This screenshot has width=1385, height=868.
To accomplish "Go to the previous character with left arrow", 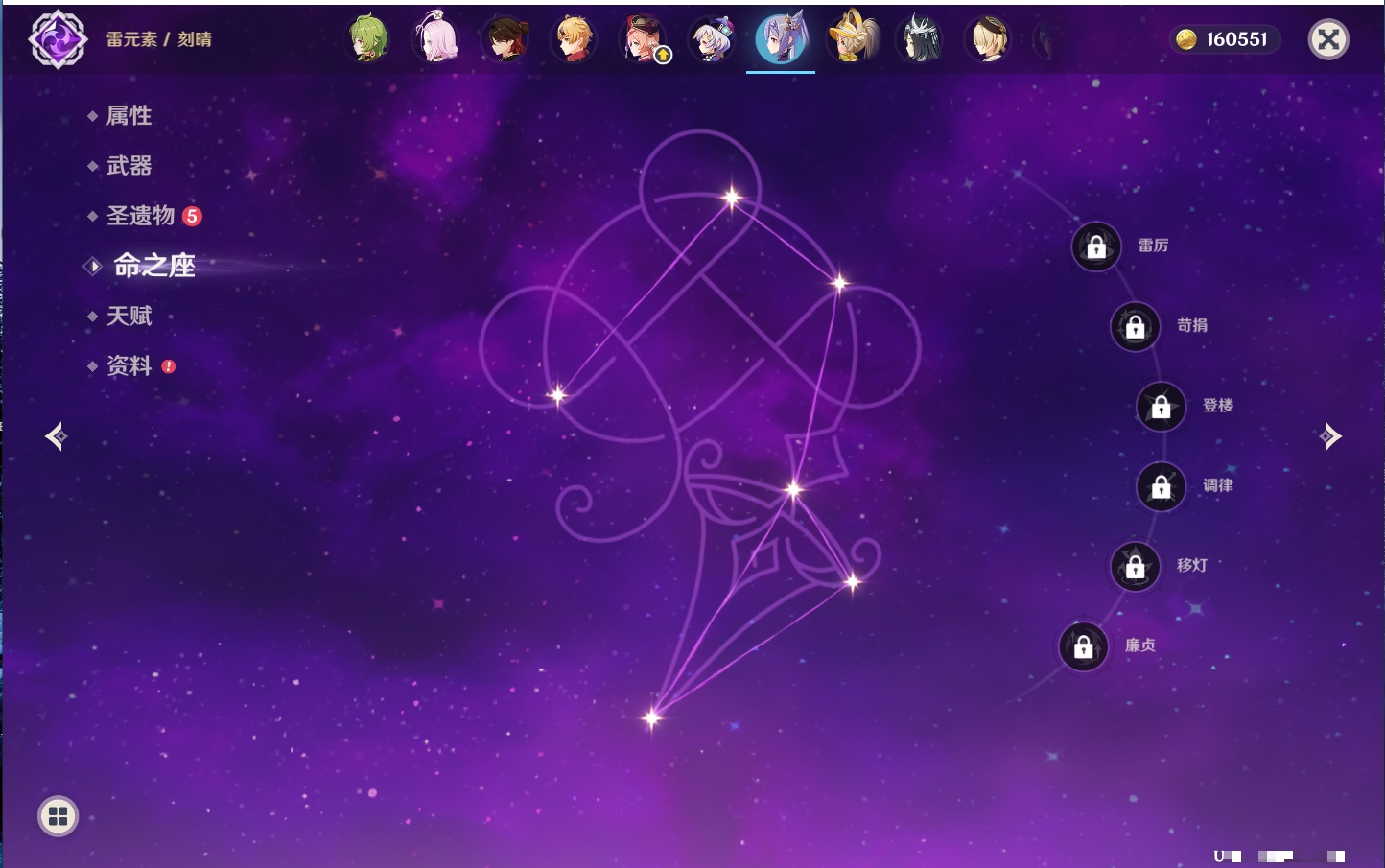I will [57, 436].
